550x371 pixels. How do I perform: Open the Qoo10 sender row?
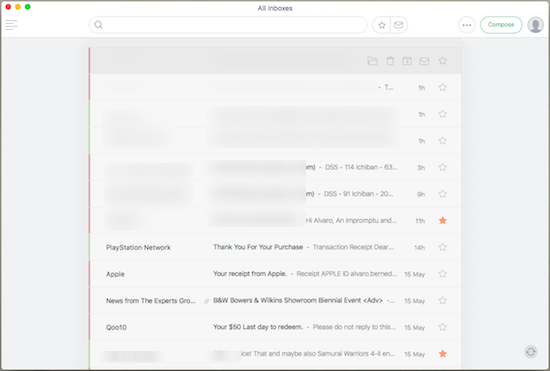coord(116,328)
